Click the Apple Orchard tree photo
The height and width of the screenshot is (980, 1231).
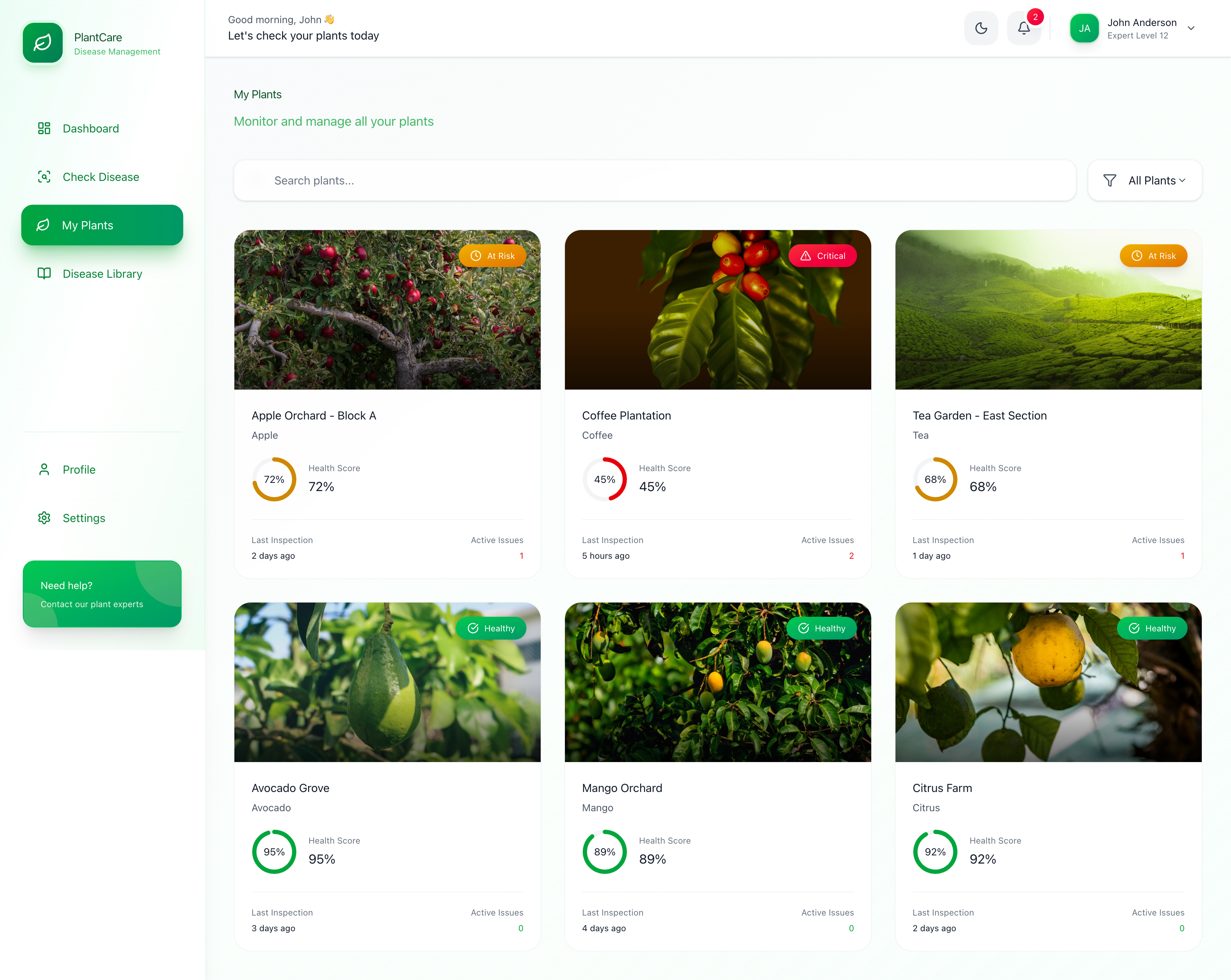(387, 310)
